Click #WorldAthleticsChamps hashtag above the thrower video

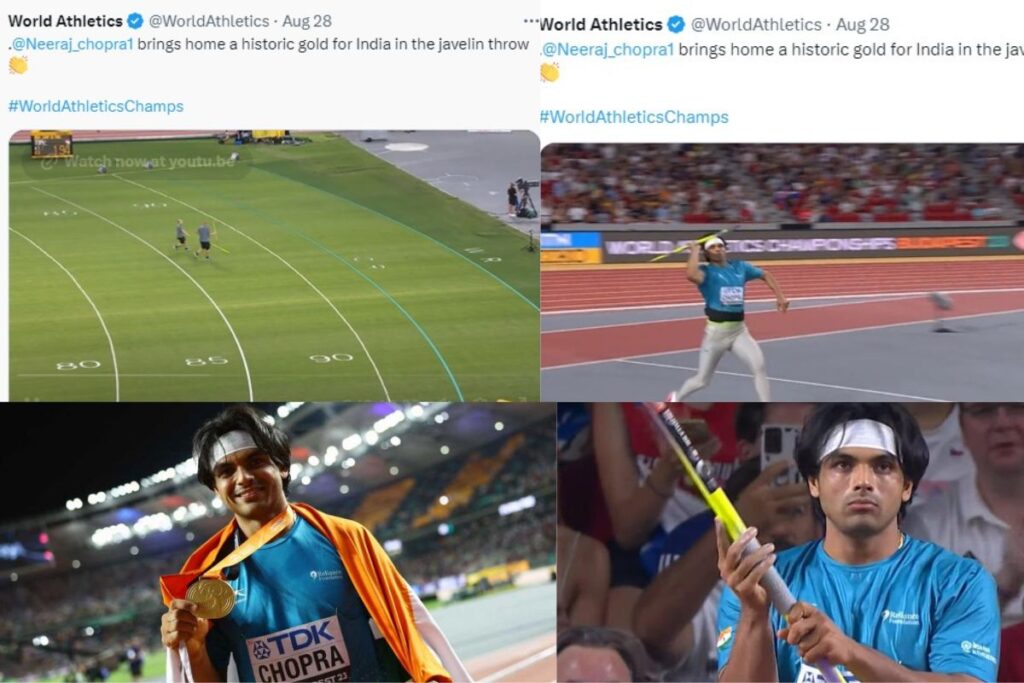pyautogui.click(x=634, y=117)
